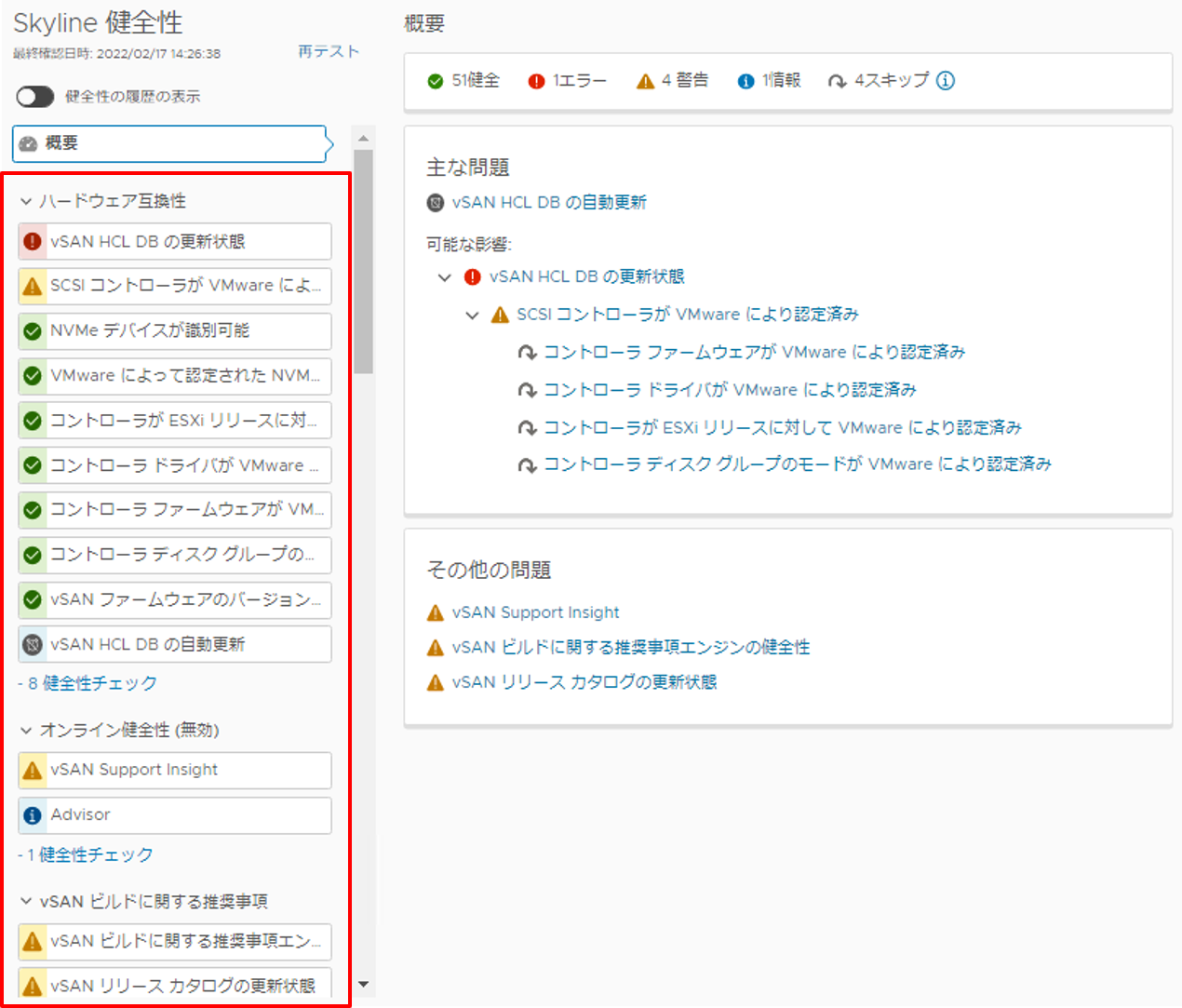Select vSAN ビルドに関する推奨事項エン sidebar check
This screenshot has width=1182, height=1008.
click(175, 942)
